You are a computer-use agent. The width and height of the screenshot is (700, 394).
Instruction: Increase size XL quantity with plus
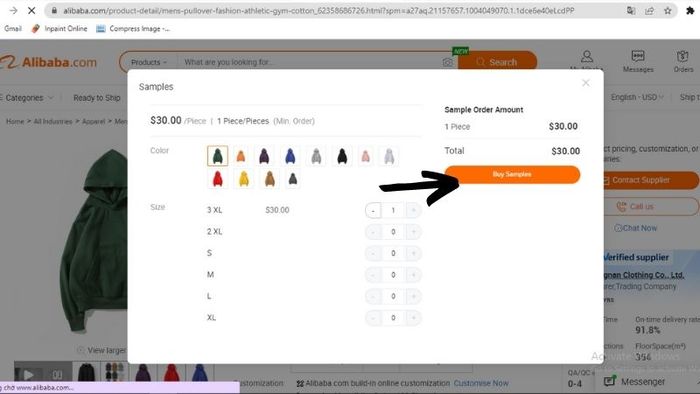[413, 318]
